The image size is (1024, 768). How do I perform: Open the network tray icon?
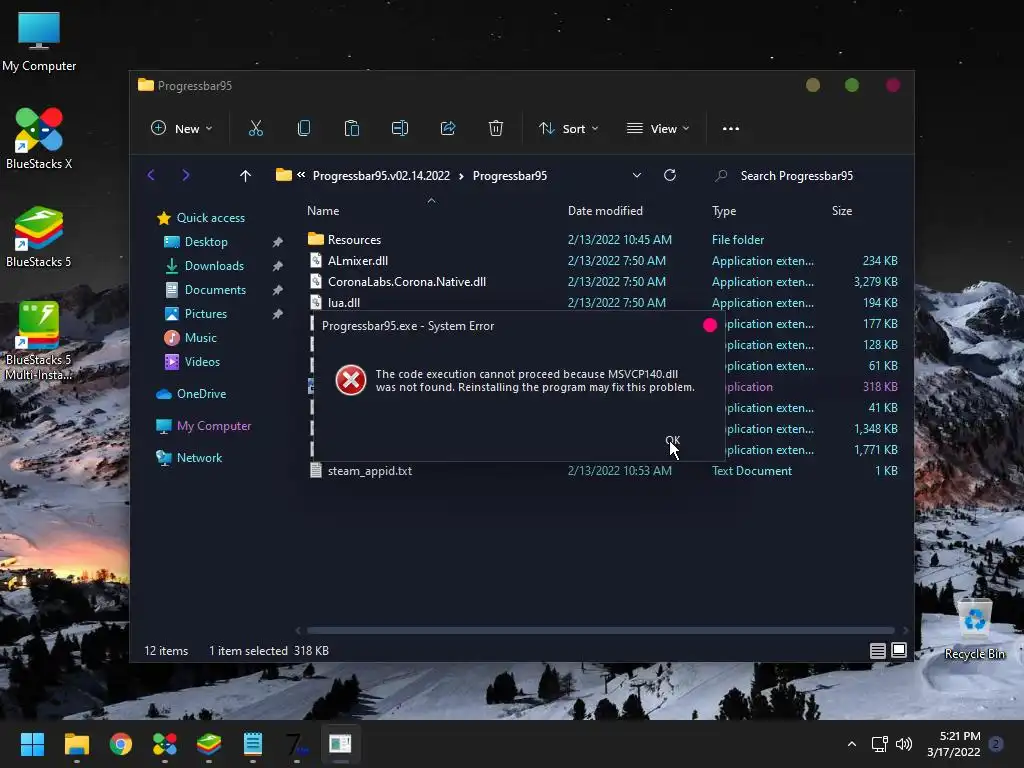[x=880, y=744]
